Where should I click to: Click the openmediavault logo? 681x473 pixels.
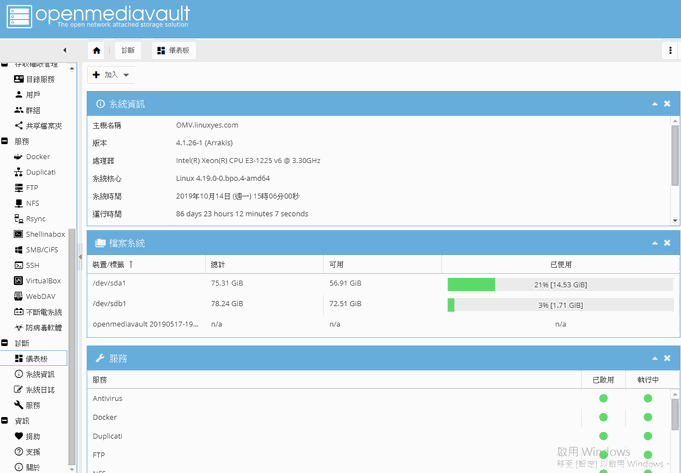[98, 16]
